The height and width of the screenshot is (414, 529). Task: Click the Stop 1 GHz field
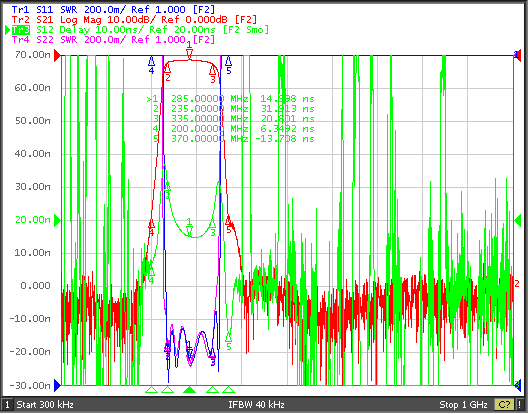coord(463,404)
